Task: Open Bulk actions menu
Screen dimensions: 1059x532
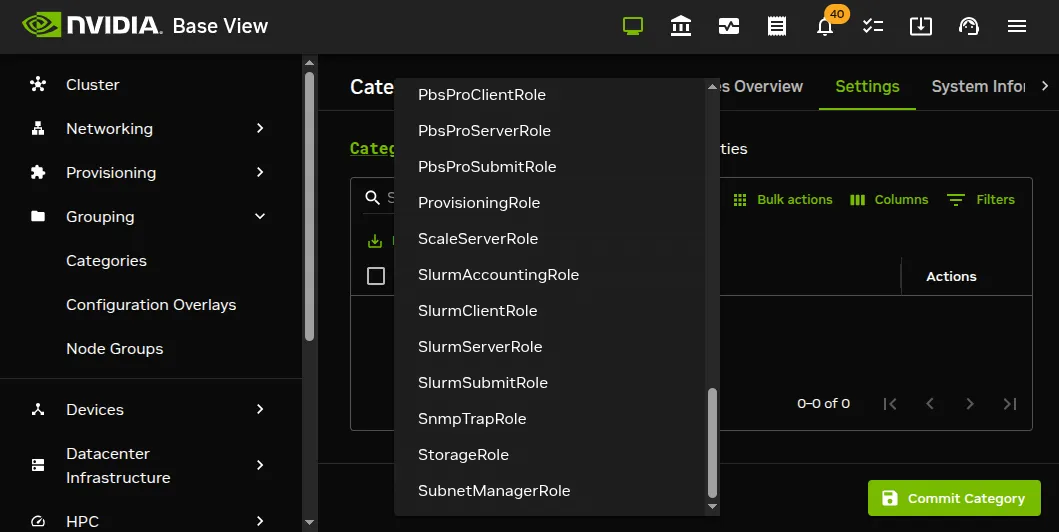Action: [x=783, y=200]
